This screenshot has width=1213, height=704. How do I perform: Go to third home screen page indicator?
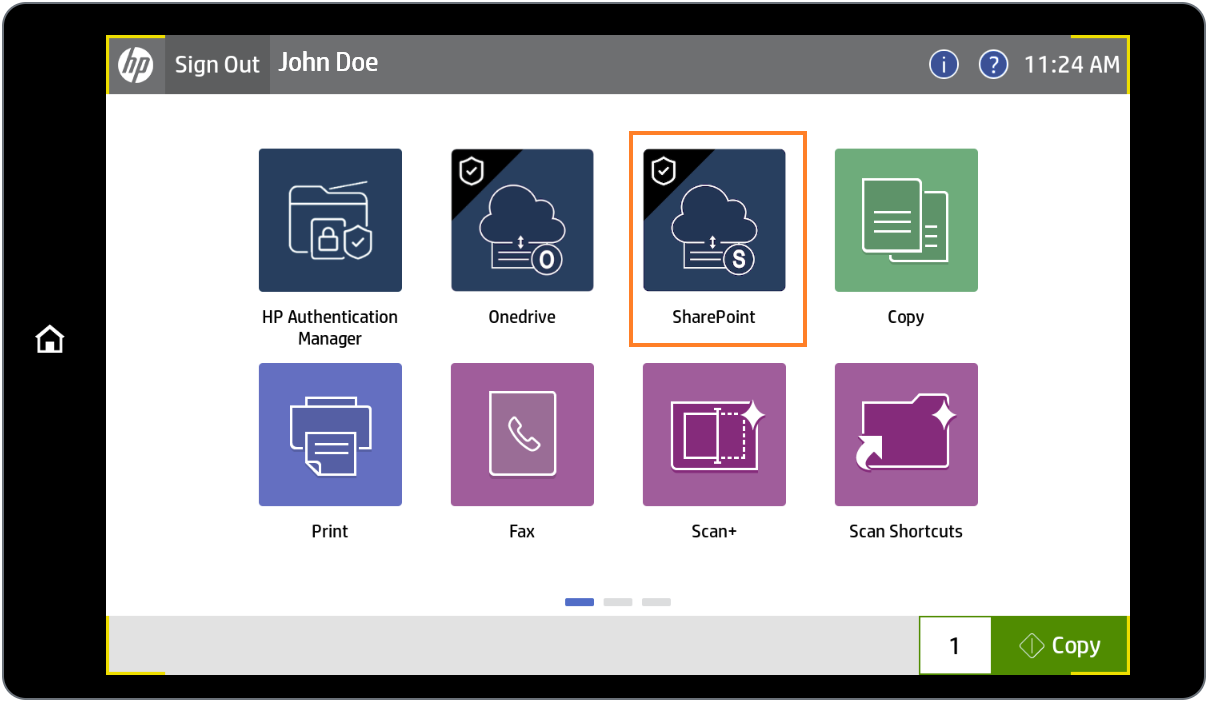(x=656, y=602)
